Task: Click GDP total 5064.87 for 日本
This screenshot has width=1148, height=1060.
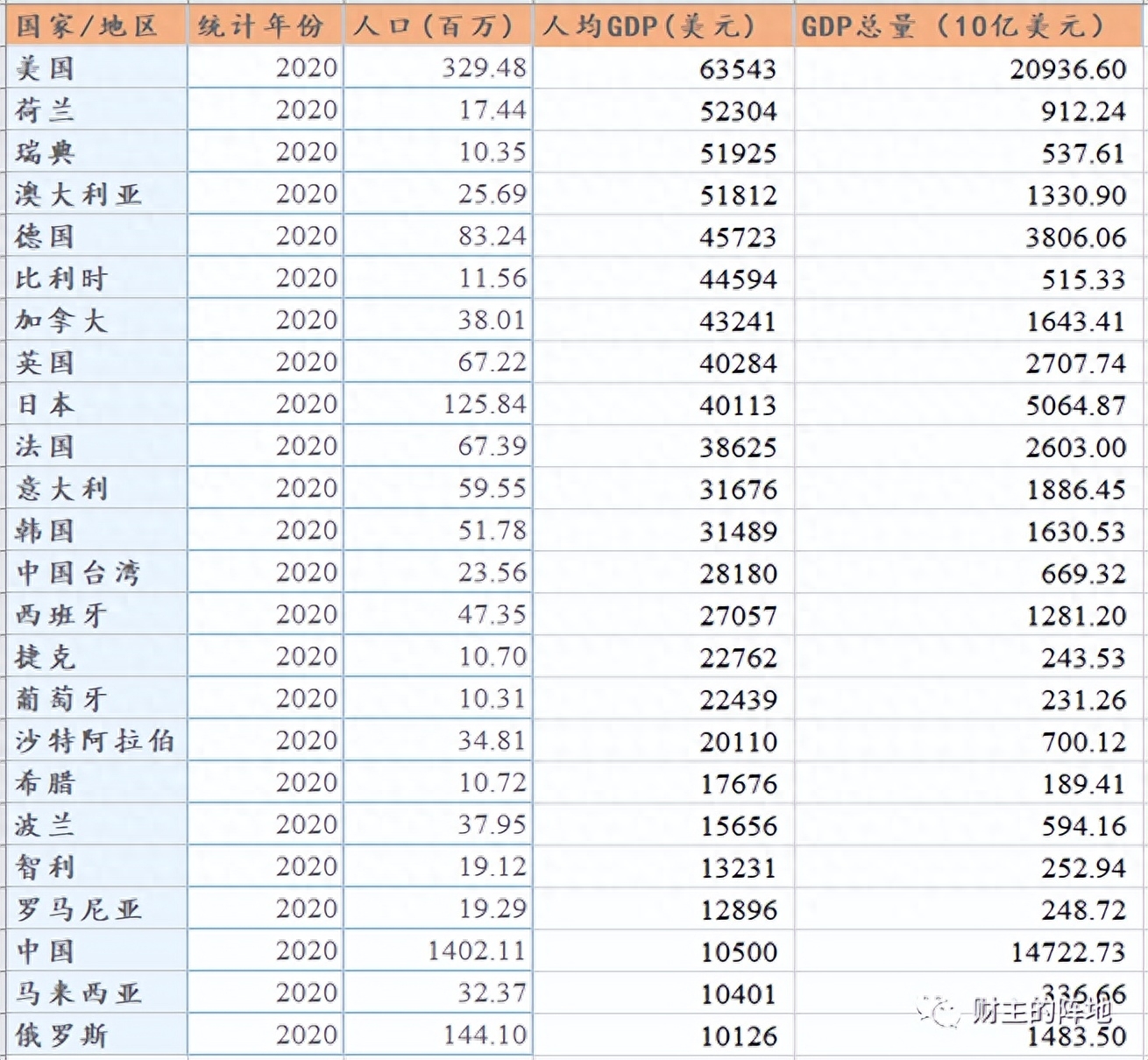Action: tap(1075, 406)
